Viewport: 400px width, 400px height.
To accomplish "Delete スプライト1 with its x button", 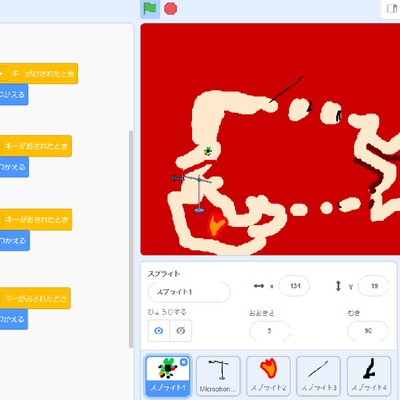I will 184,362.
